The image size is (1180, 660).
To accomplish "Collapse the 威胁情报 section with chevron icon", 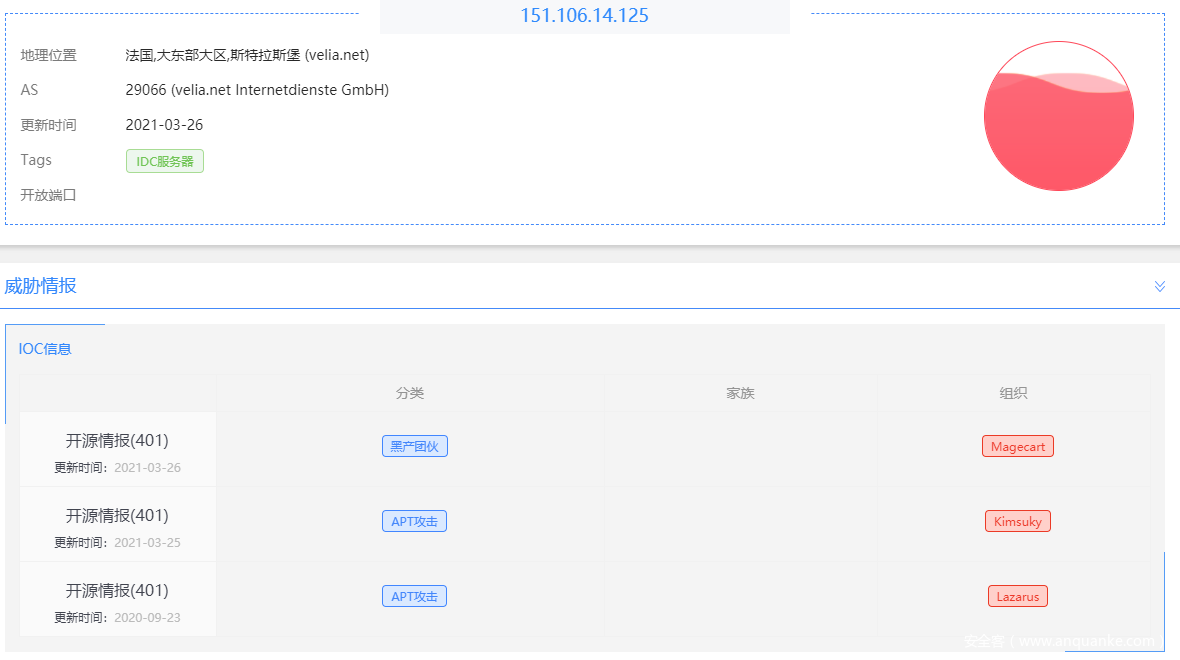I will tap(1160, 286).
